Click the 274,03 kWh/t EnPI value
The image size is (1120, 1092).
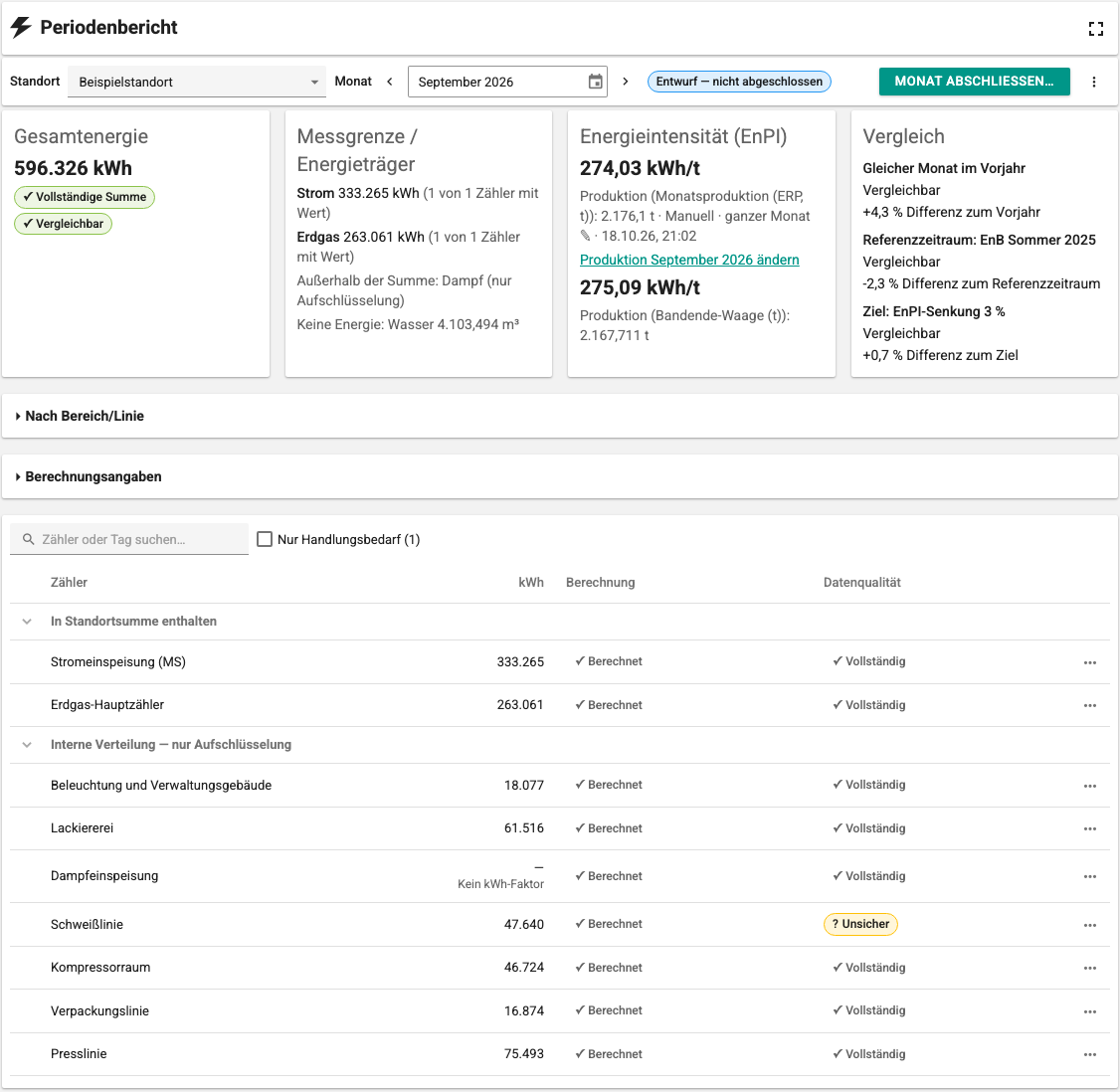(x=640, y=168)
